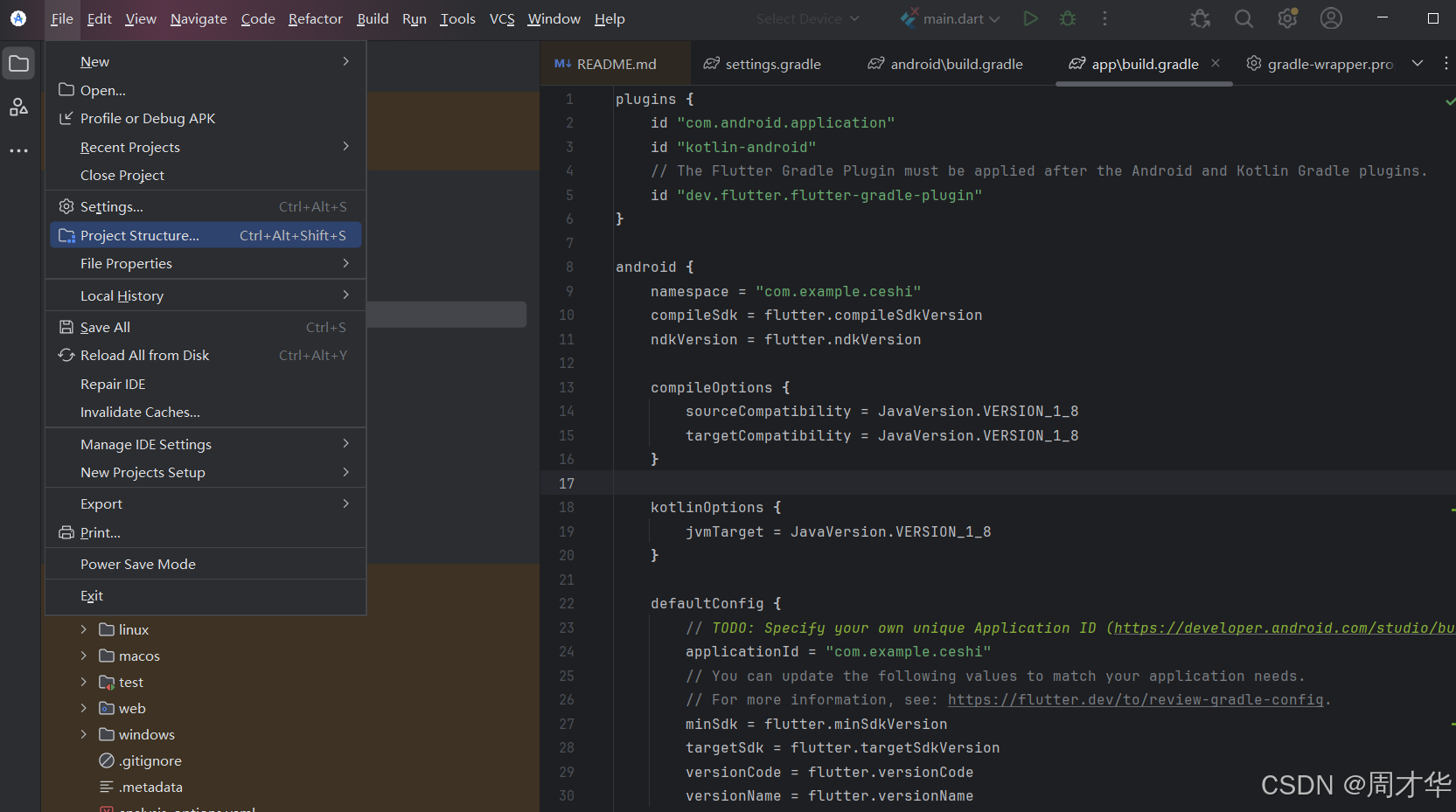Toggle Power Save Mode in File menu
1456x812 pixels.
pyautogui.click(x=138, y=564)
